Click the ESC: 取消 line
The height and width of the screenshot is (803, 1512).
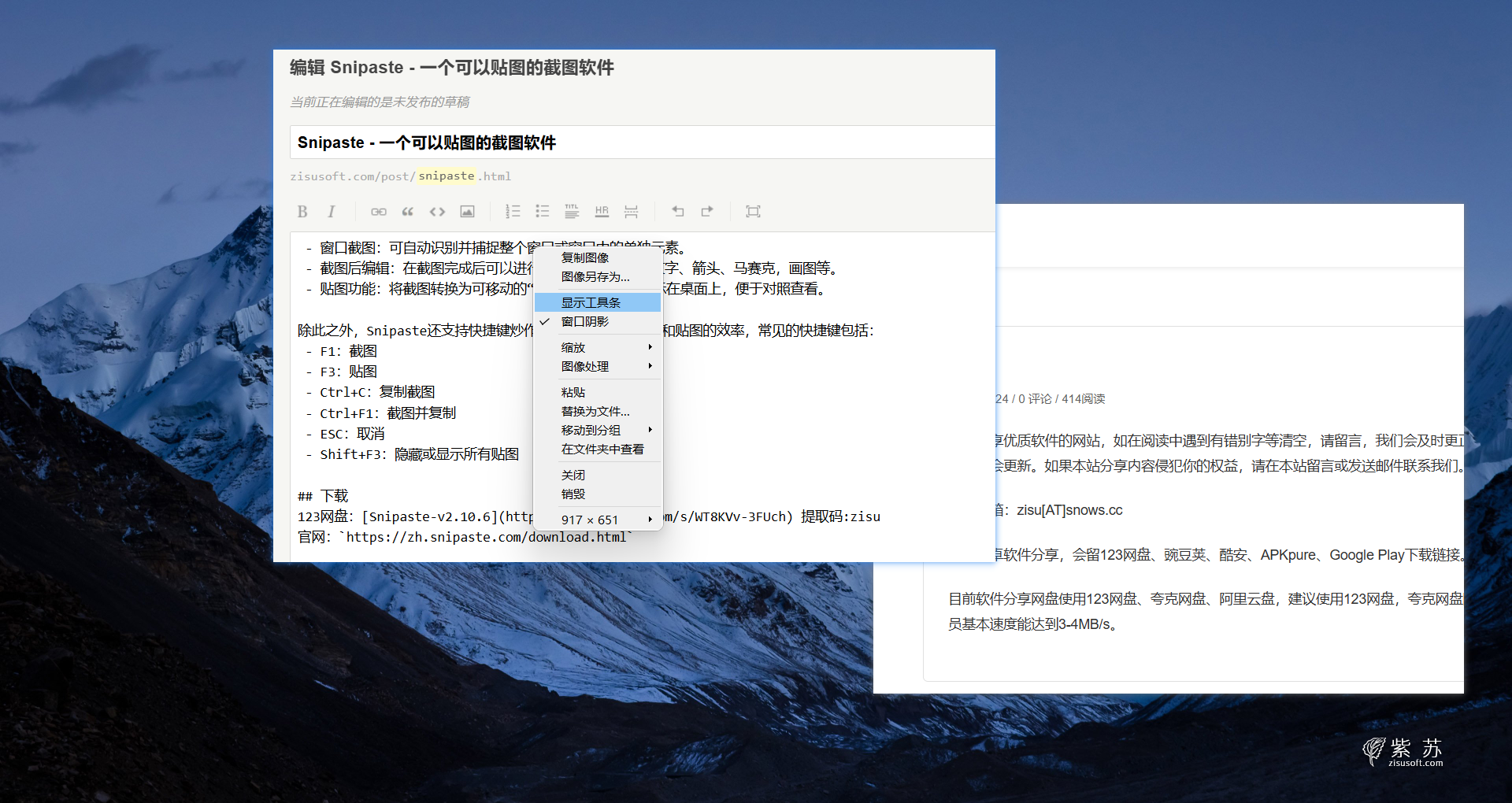[345, 434]
